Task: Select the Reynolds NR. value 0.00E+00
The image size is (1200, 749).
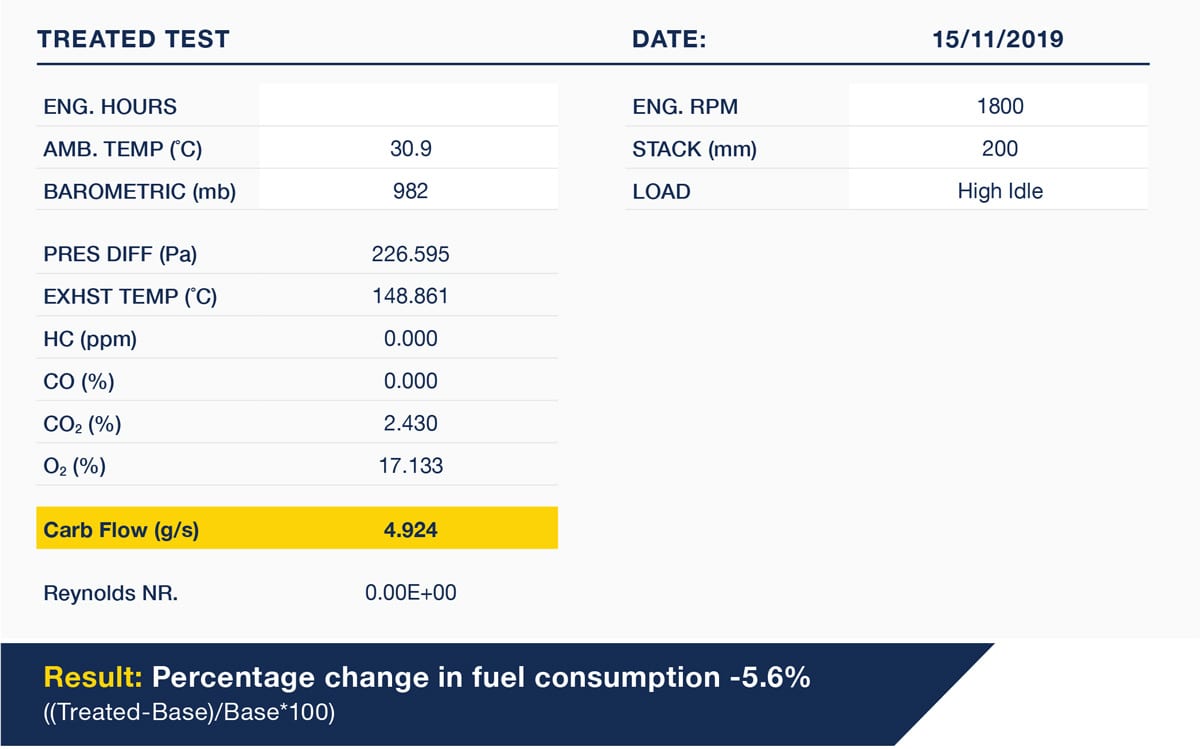Action: tap(410, 593)
